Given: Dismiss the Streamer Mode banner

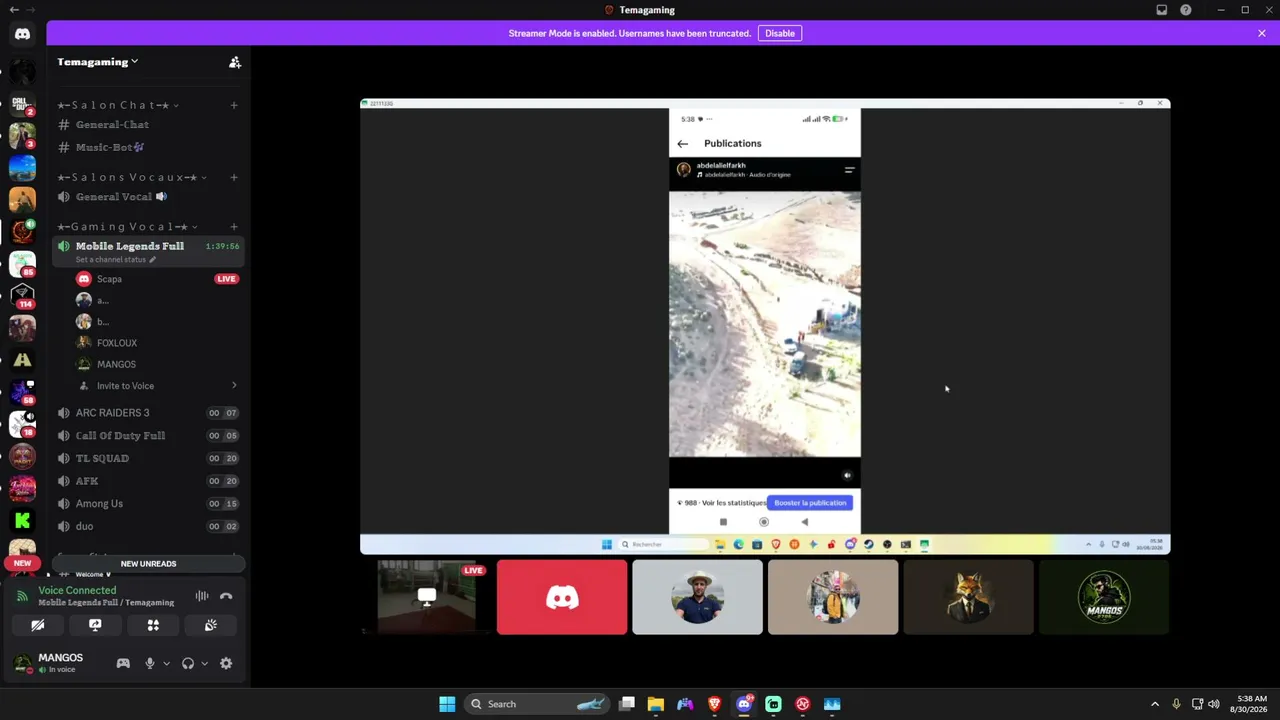Looking at the screenshot, I should tap(1262, 33).
